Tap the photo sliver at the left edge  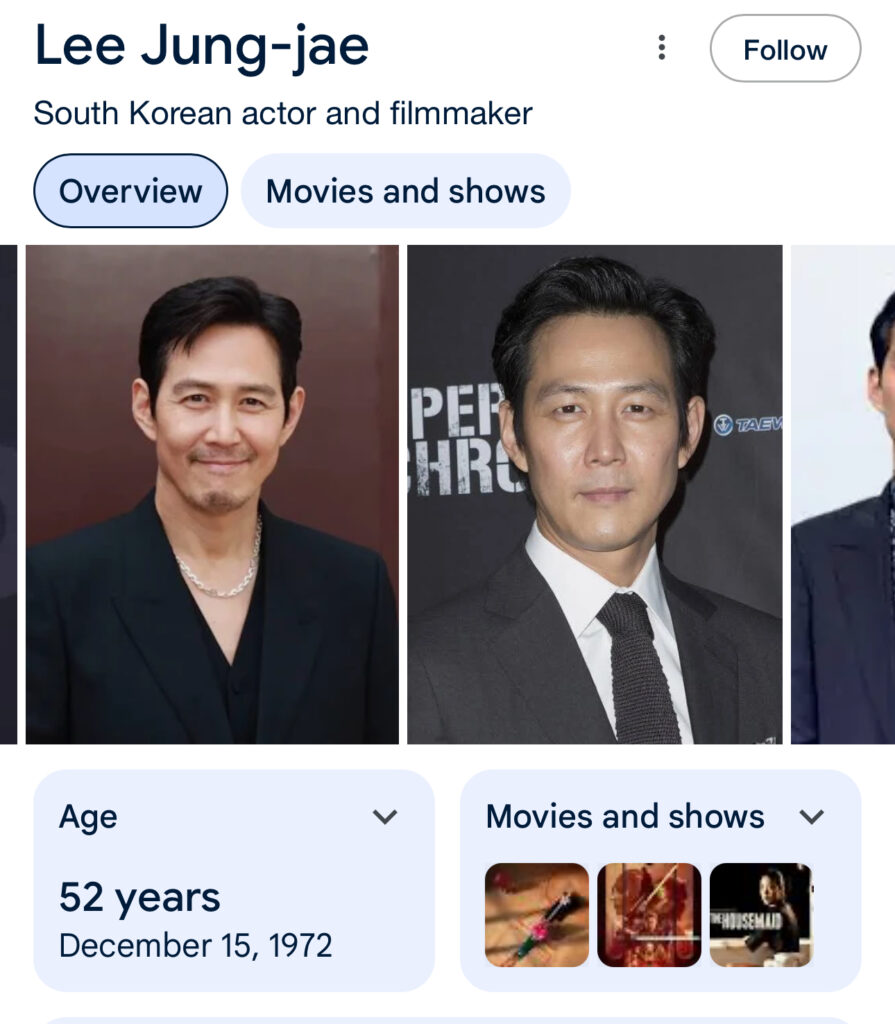click(8, 495)
